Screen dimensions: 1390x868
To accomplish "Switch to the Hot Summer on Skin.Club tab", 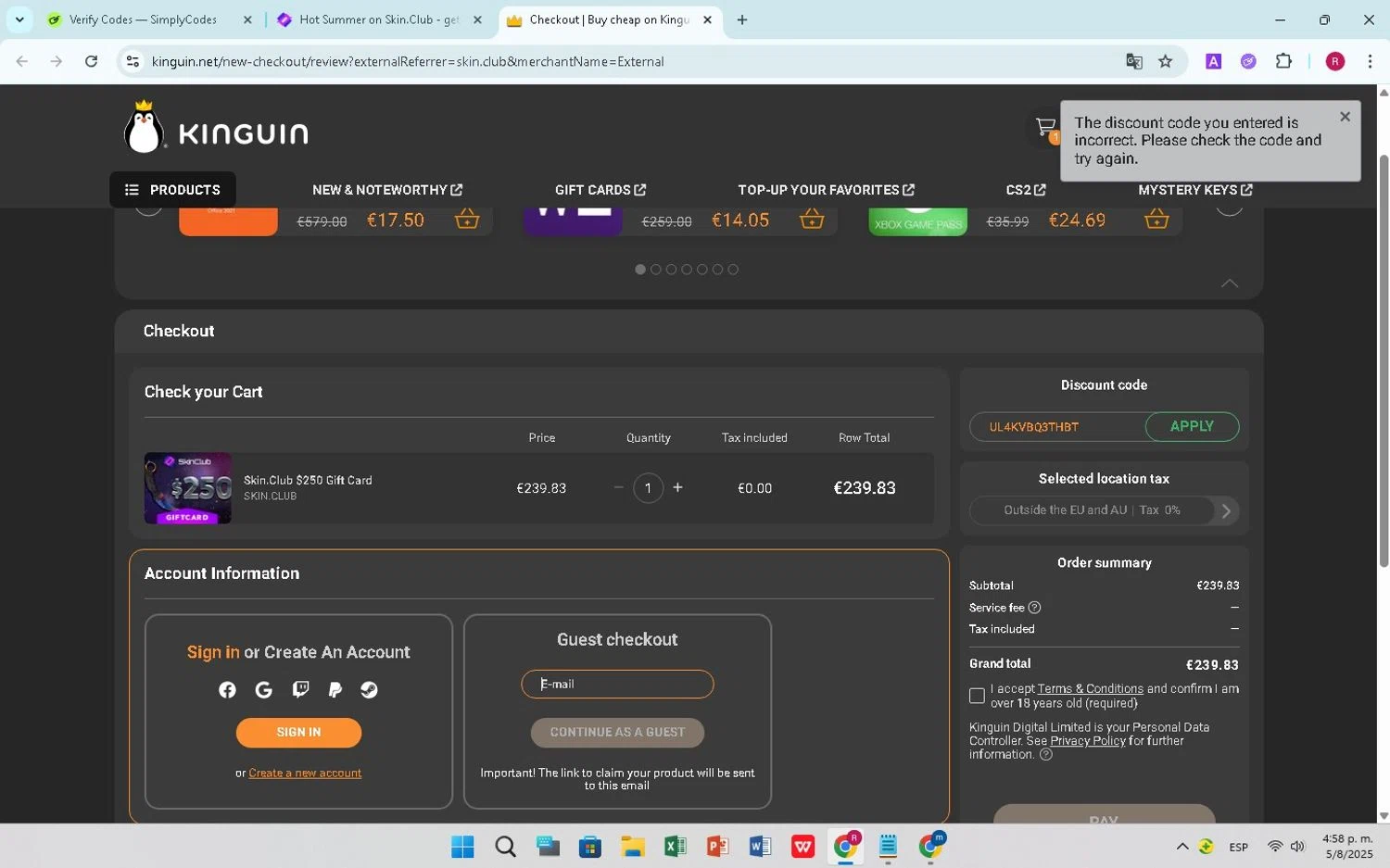I will (379, 19).
